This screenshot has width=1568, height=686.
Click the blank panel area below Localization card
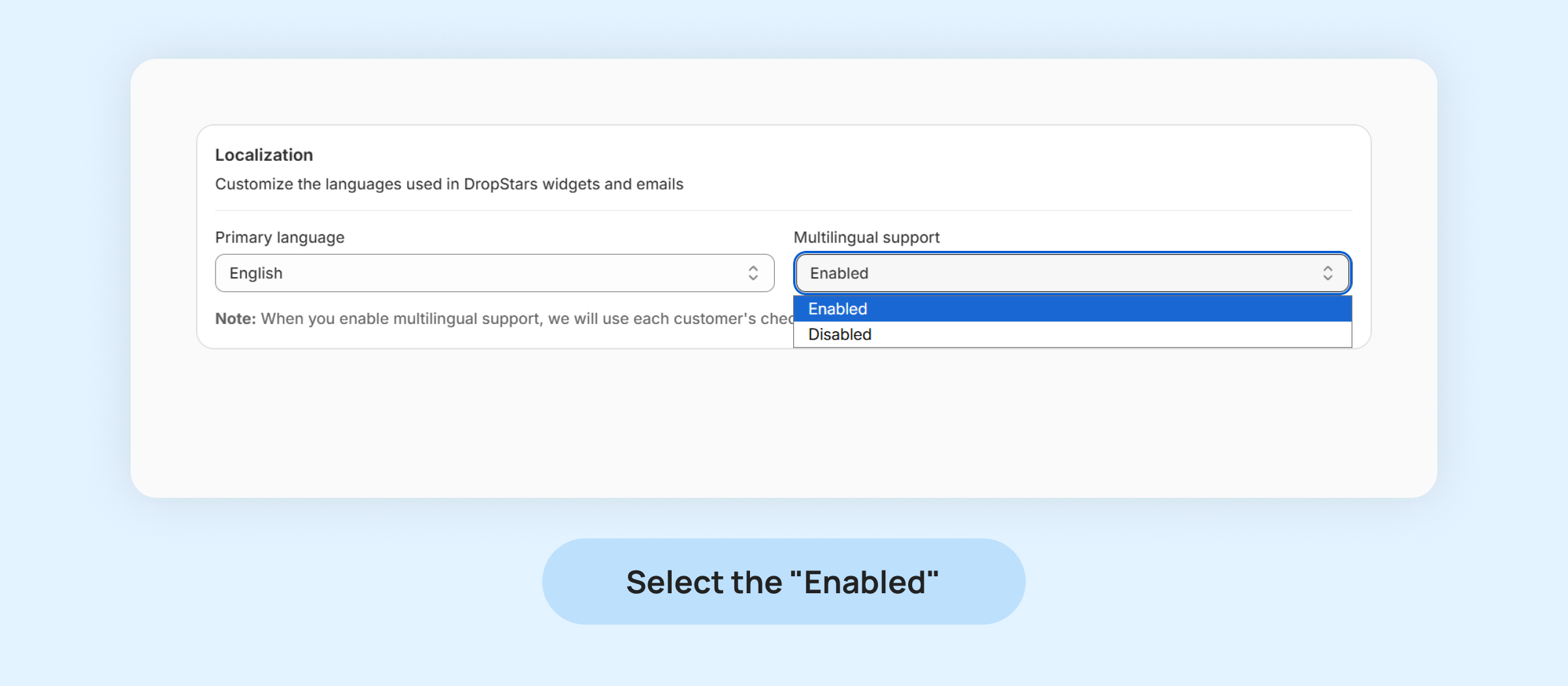pyautogui.click(x=783, y=425)
